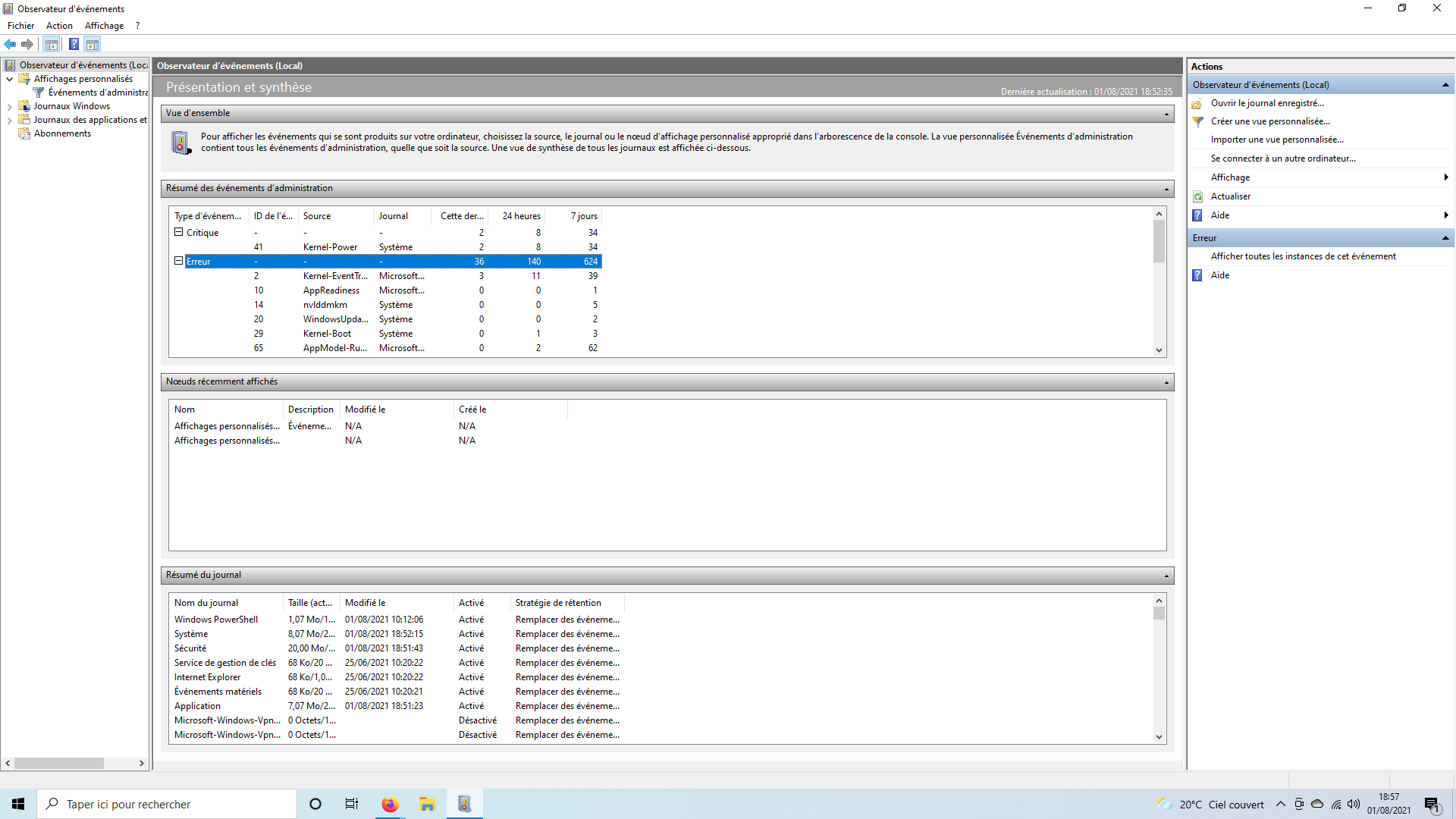Click the Back arrow toolbar icon

click(x=10, y=44)
